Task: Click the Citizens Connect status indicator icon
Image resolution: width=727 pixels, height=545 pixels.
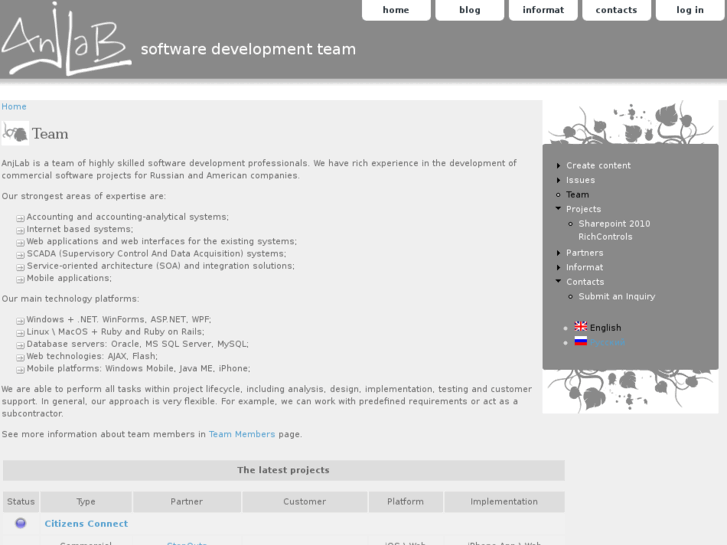Action: (20, 523)
